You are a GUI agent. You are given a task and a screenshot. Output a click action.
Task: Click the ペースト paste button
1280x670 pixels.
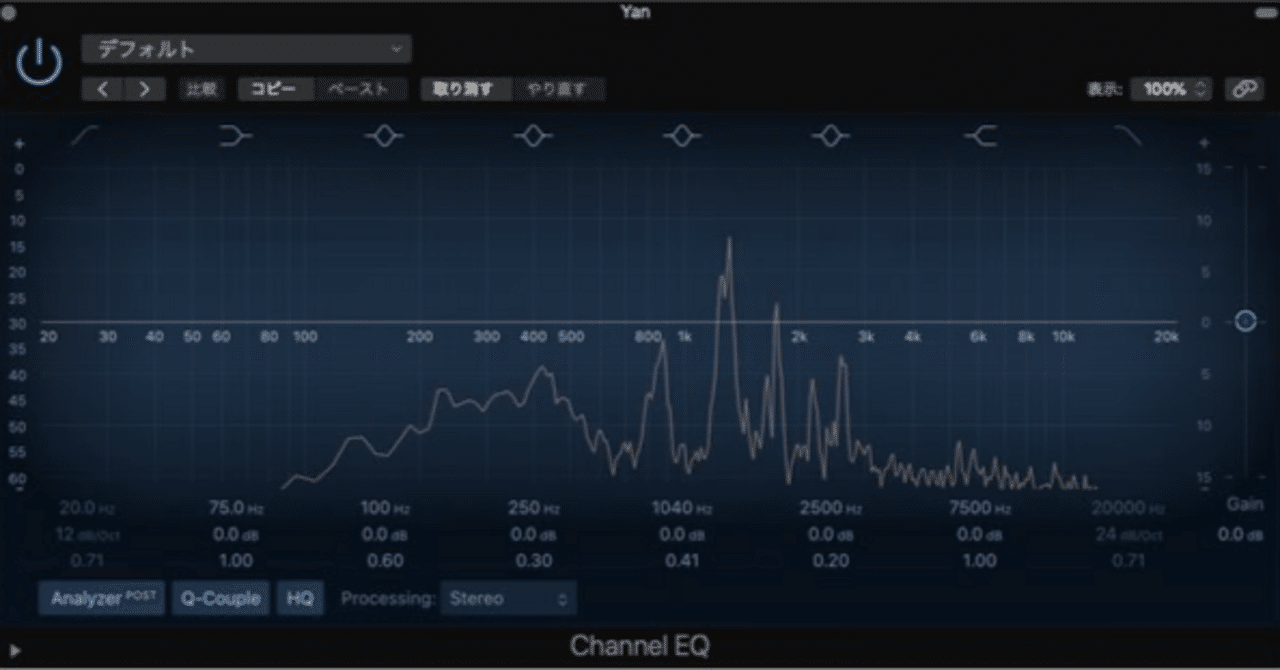point(360,89)
